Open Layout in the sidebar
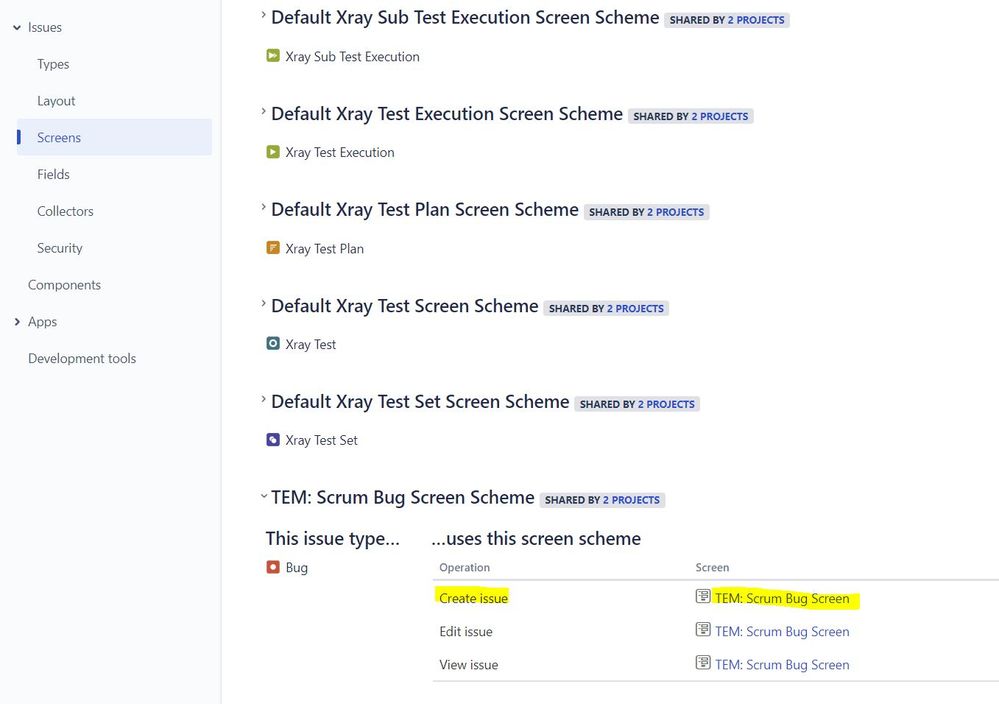Screen dimensions: 999x704 56,101
